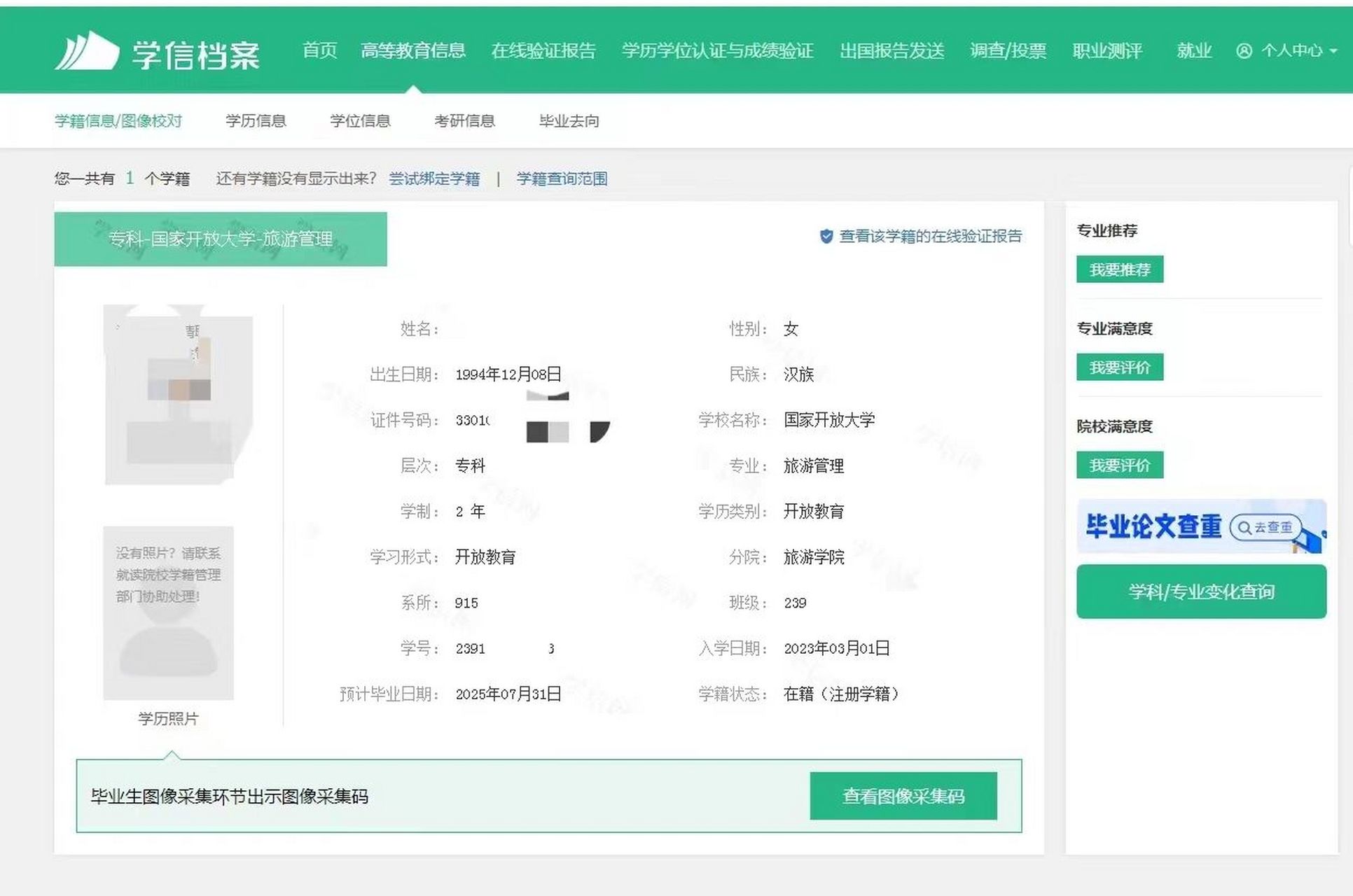The height and width of the screenshot is (896, 1353).
Task: Open the 考研信息 tab
Action: (x=464, y=120)
